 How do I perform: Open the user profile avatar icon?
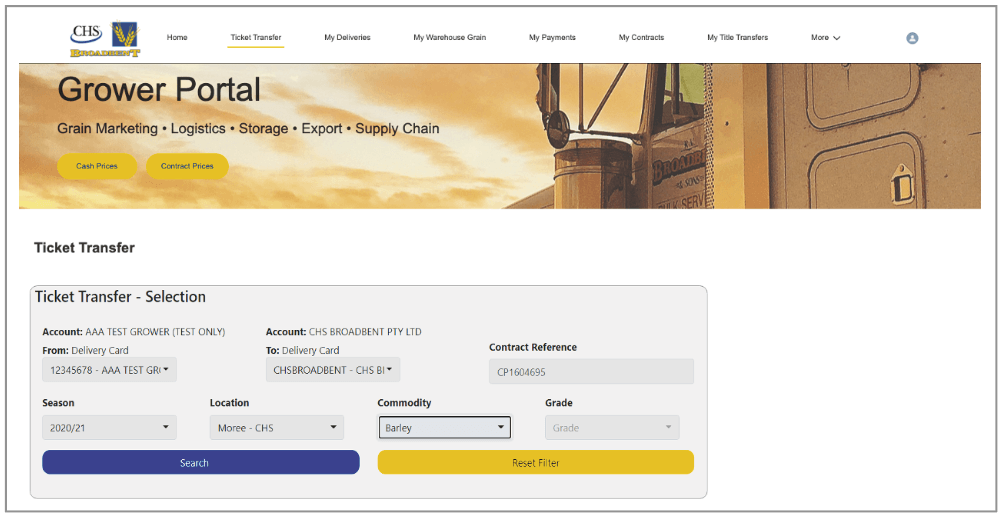click(912, 38)
